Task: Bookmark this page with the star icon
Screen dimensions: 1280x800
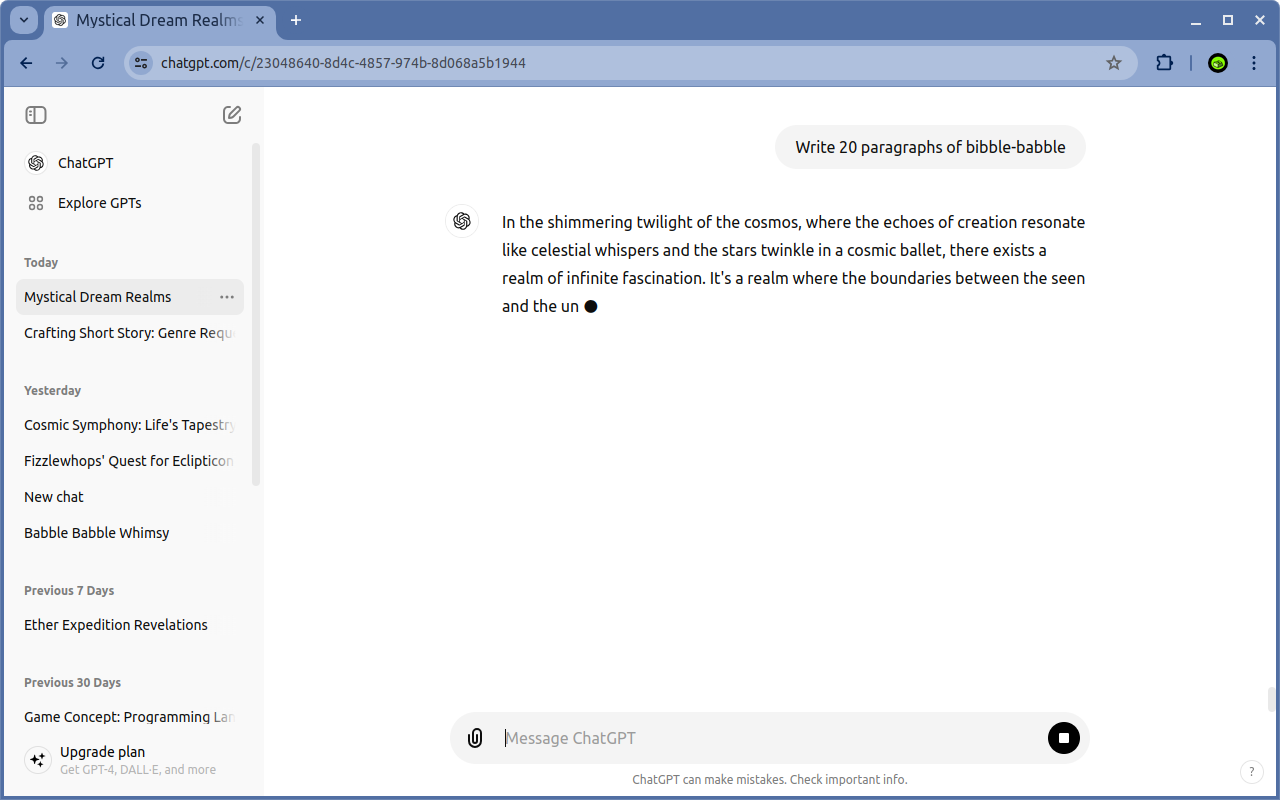Action: [1114, 63]
